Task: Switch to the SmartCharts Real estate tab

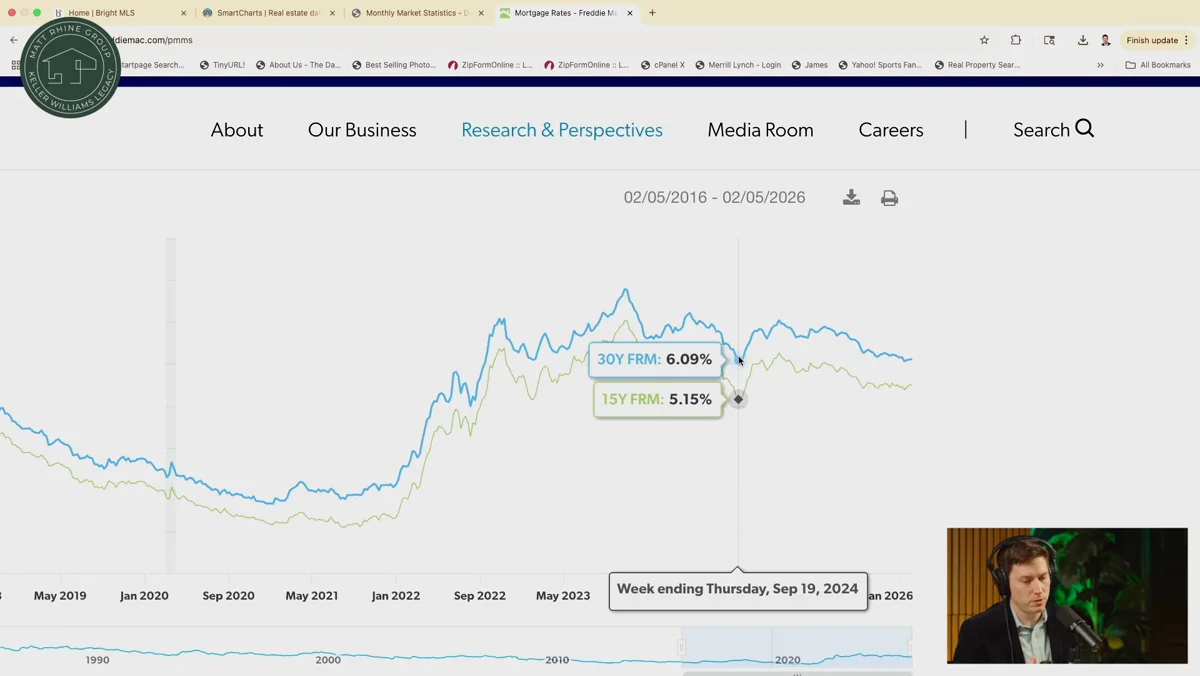Action: (x=266, y=13)
